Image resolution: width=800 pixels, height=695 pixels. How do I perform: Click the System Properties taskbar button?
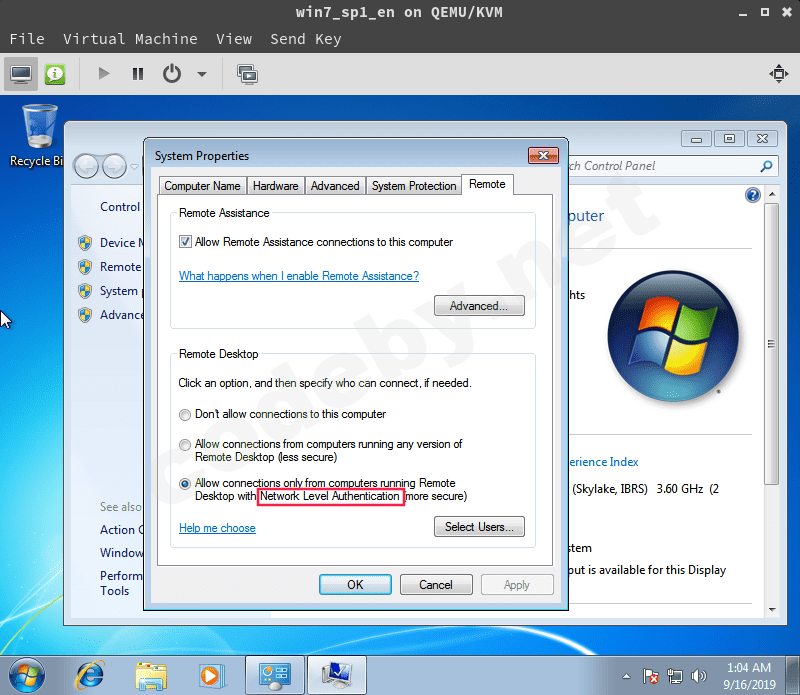point(337,675)
